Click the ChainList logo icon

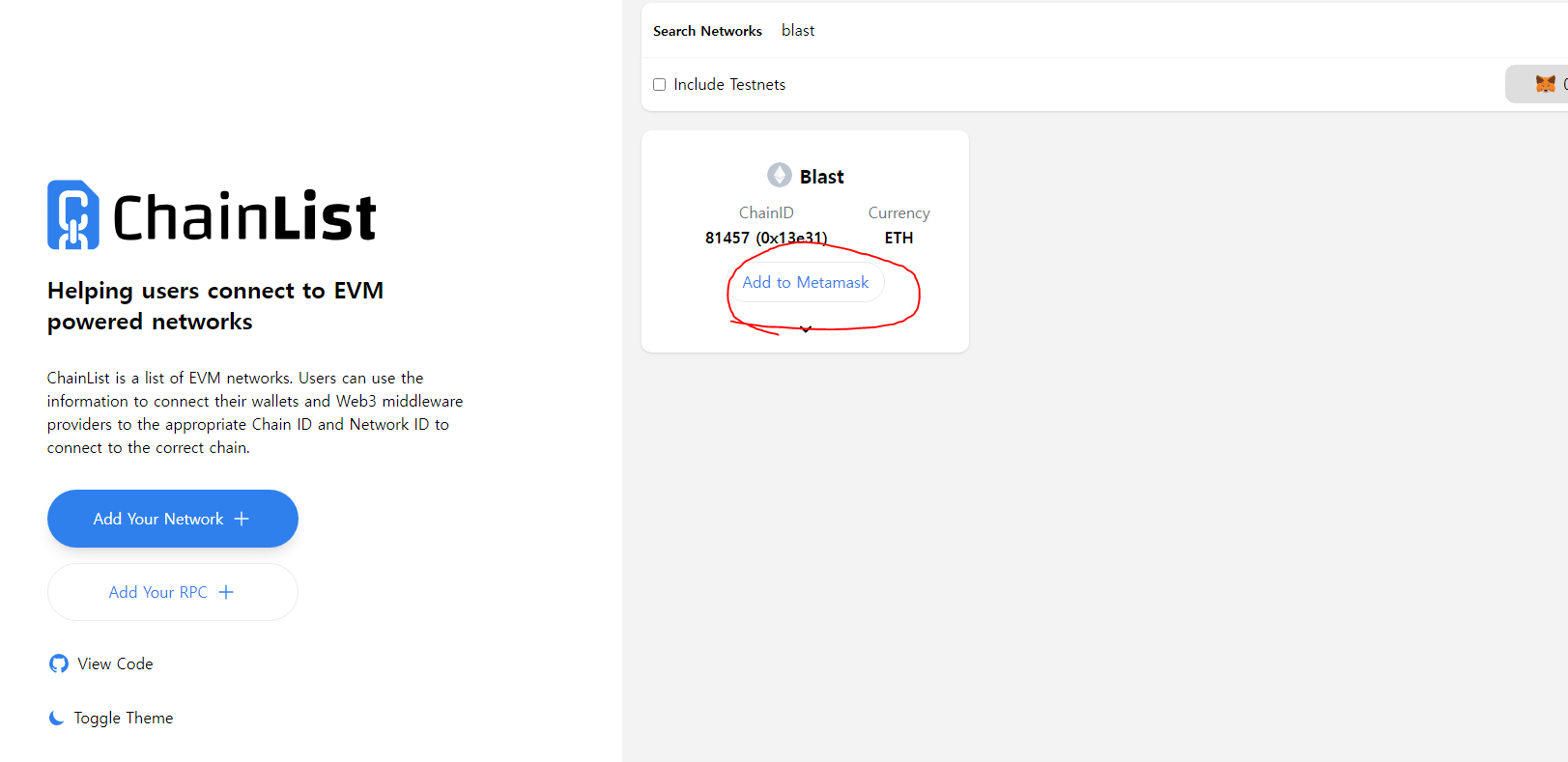(x=73, y=214)
